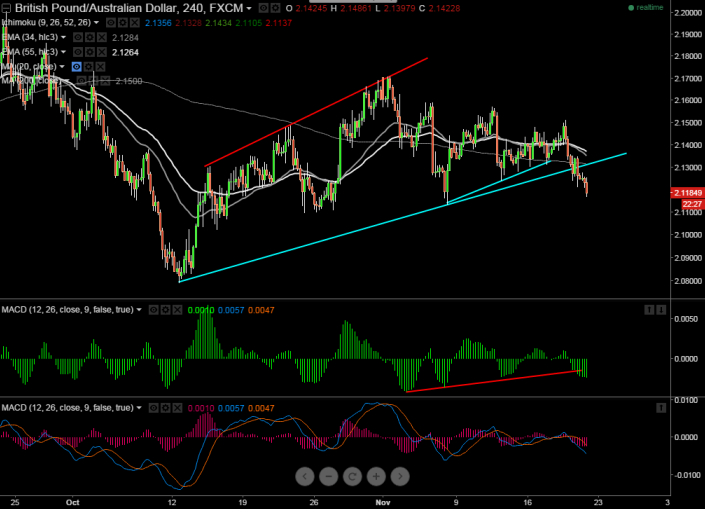Move the lower MACD pane up
The height and width of the screenshot is (509, 705).
tap(661, 408)
